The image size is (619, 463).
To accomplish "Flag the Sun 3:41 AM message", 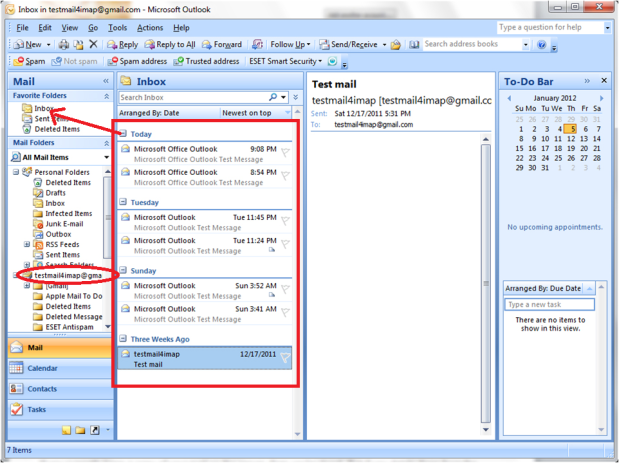I will [285, 312].
